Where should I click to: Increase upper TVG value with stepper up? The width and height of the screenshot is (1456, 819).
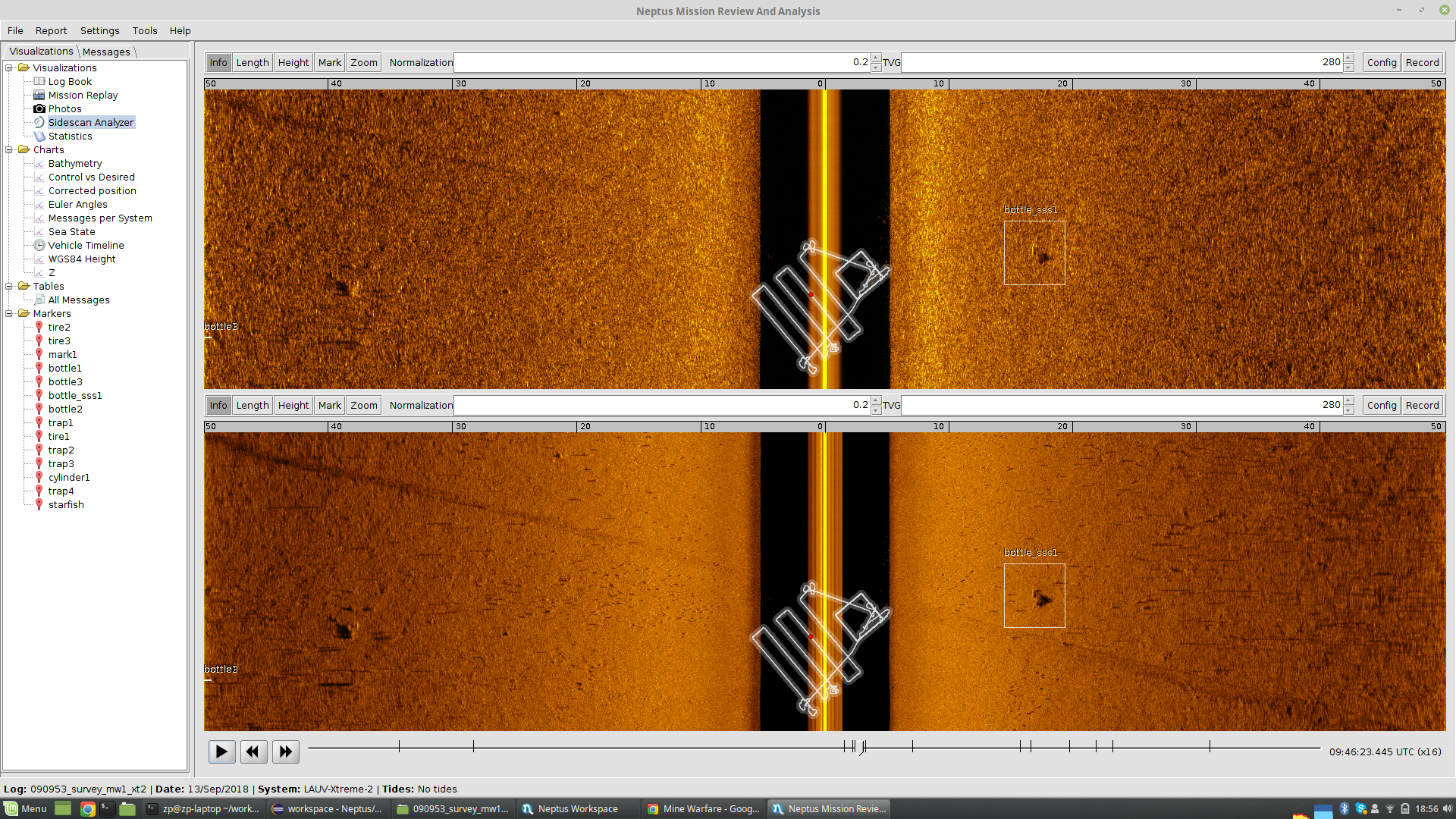1348,58
